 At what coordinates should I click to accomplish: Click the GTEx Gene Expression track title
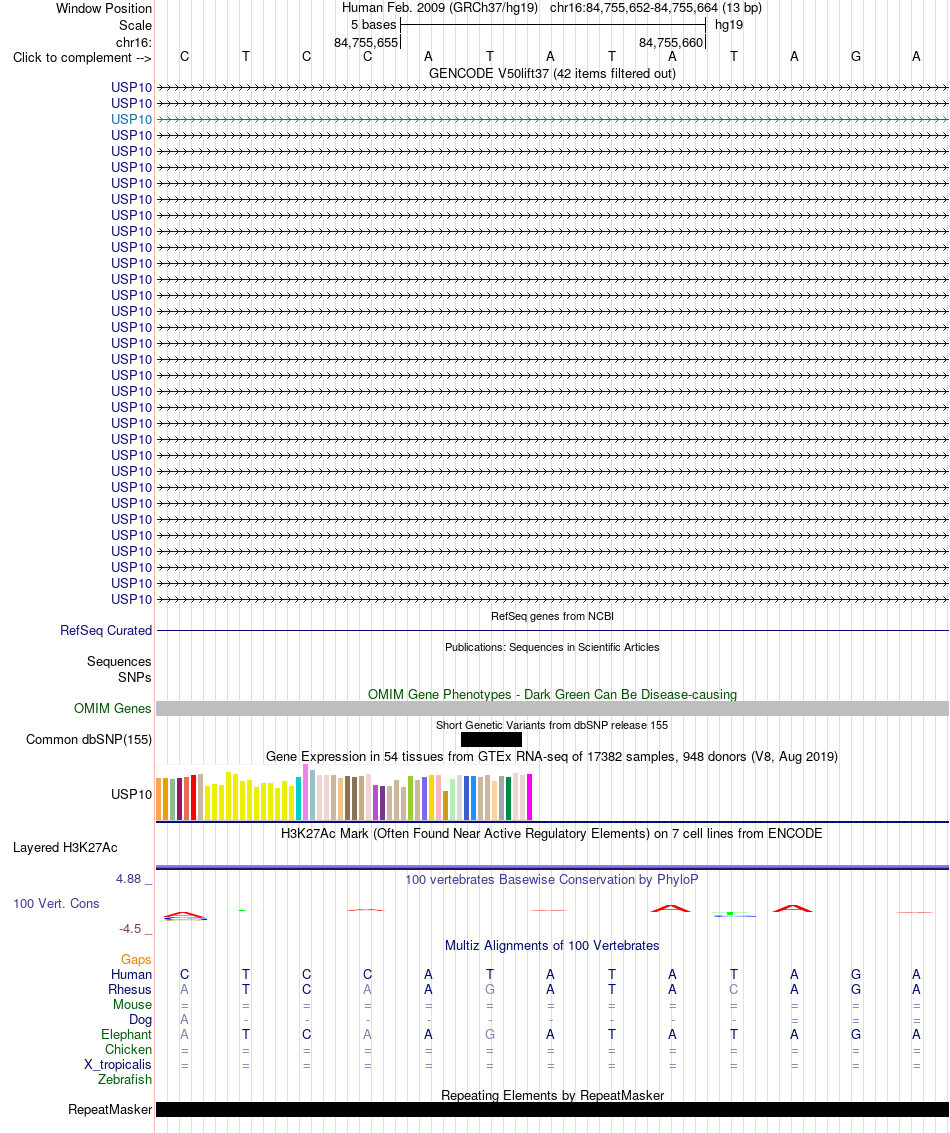[552, 757]
